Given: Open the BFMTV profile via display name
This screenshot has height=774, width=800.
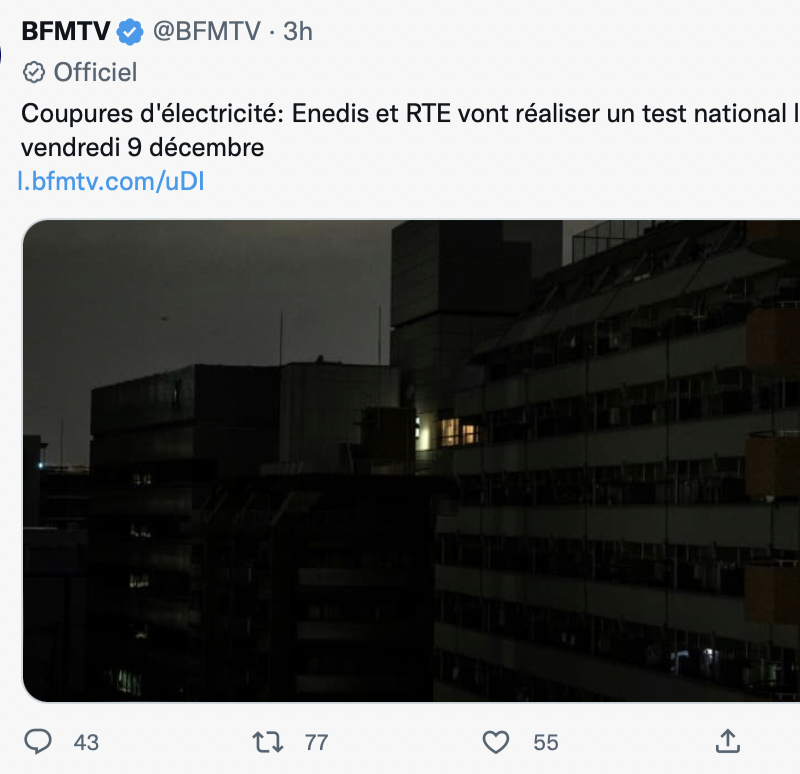Looking at the screenshot, I should tap(66, 32).
